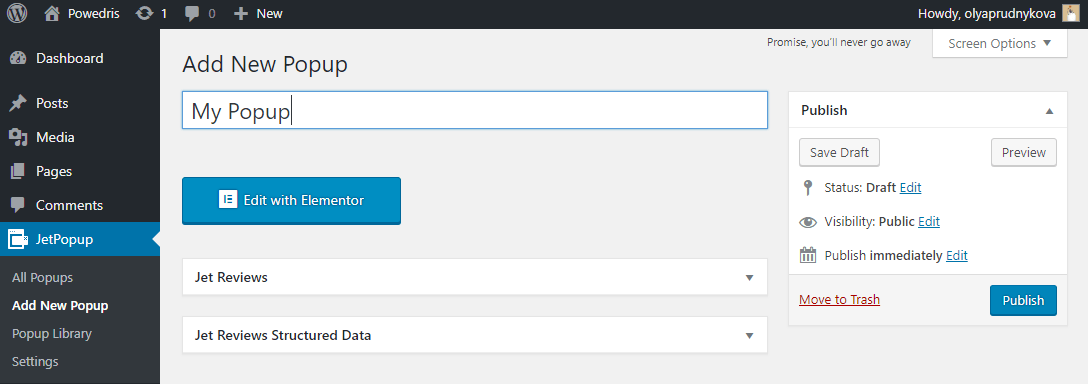The width and height of the screenshot is (1088, 384).
Task: Click the comments bubble icon in admin bar
Action: click(193, 14)
